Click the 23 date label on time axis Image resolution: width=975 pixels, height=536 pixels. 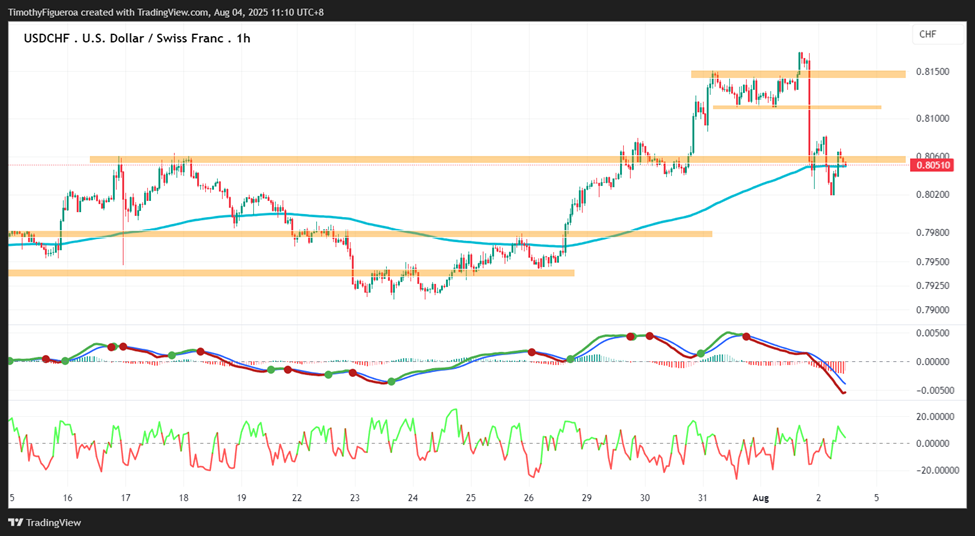[355, 498]
